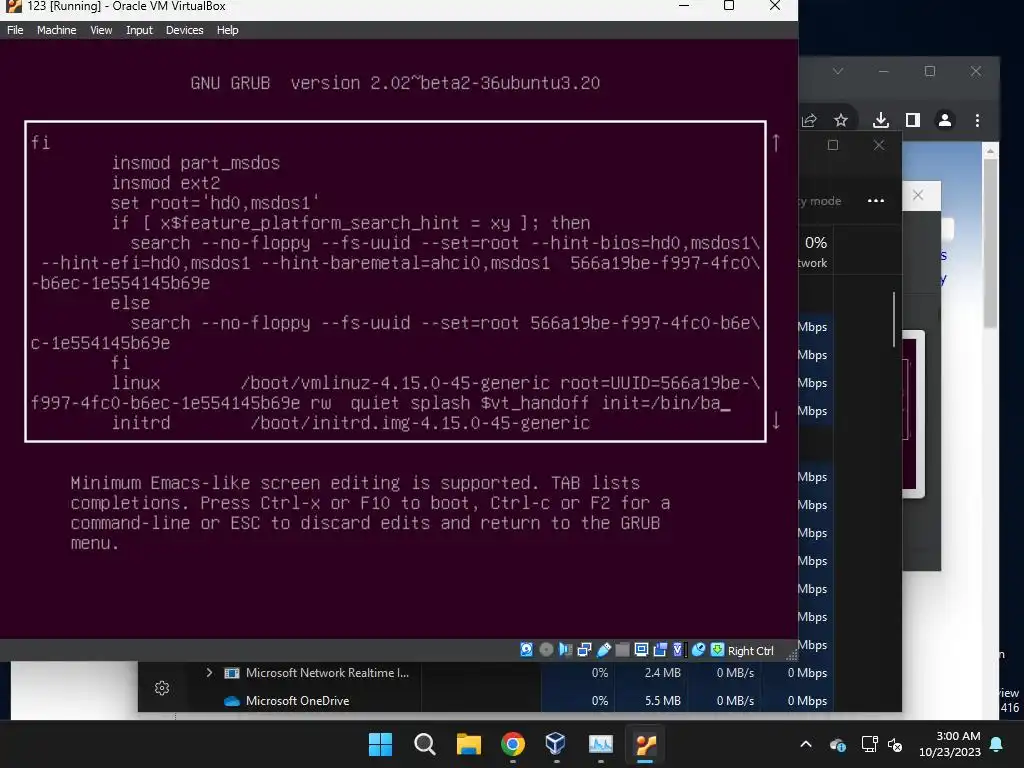Click the network adapters status icon
The width and height of the screenshot is (1024, 768).
click(584, 650)
